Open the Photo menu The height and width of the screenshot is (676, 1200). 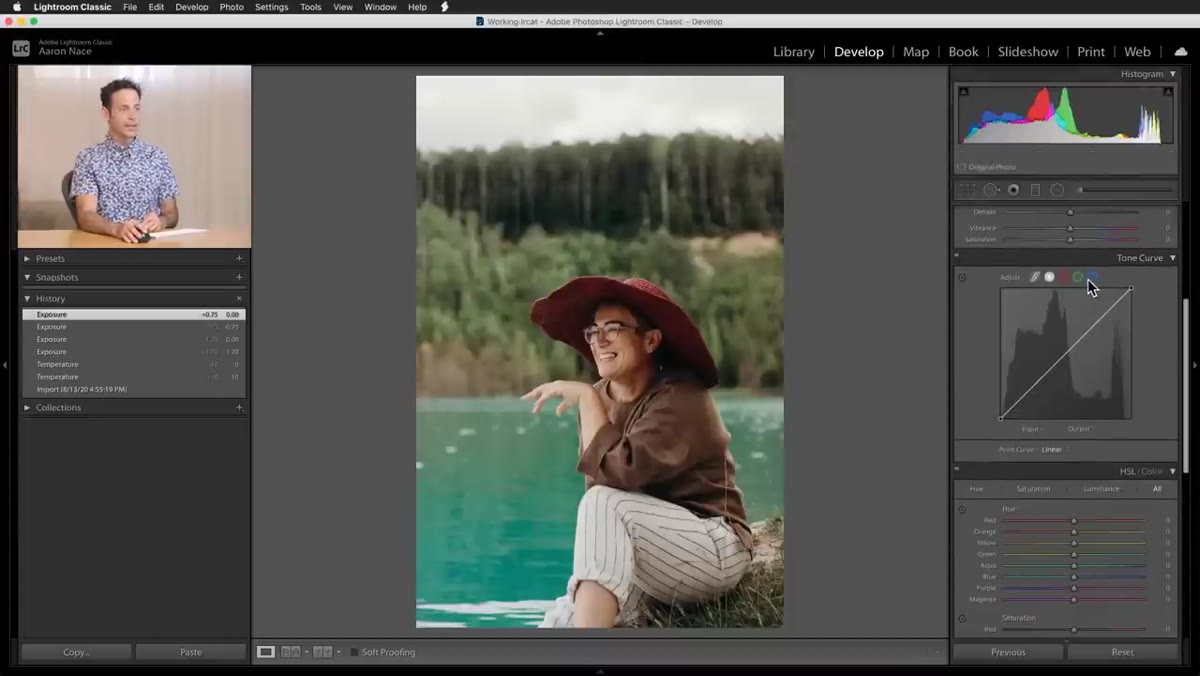point(231,7)
